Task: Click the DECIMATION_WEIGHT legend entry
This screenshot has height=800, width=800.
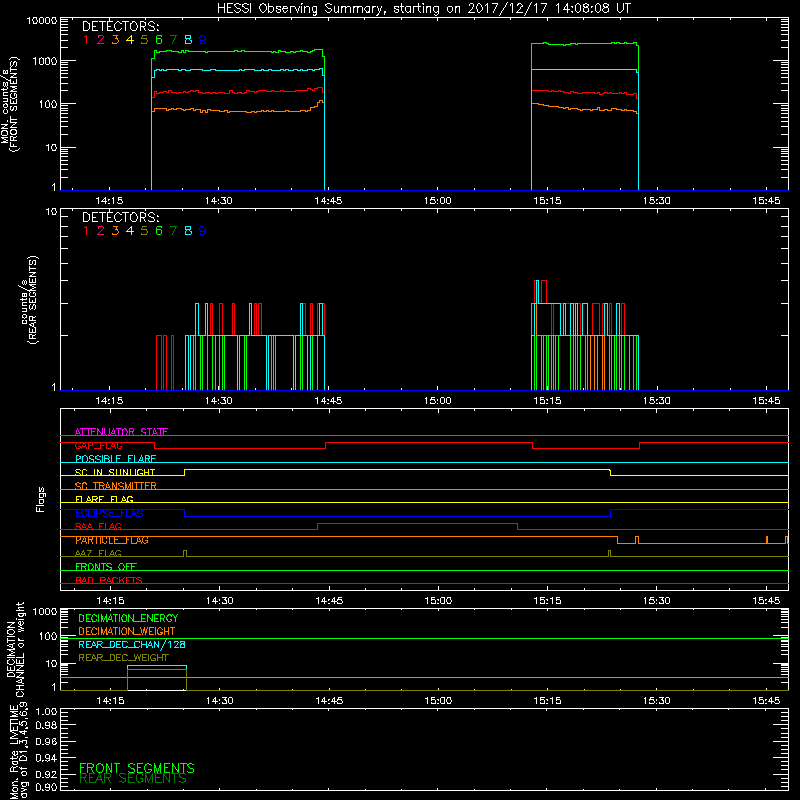Action: 127,632
